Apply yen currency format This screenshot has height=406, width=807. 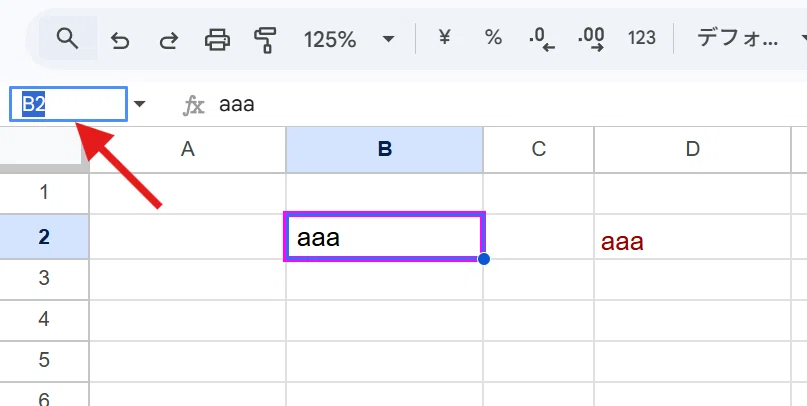click(444, 38)
